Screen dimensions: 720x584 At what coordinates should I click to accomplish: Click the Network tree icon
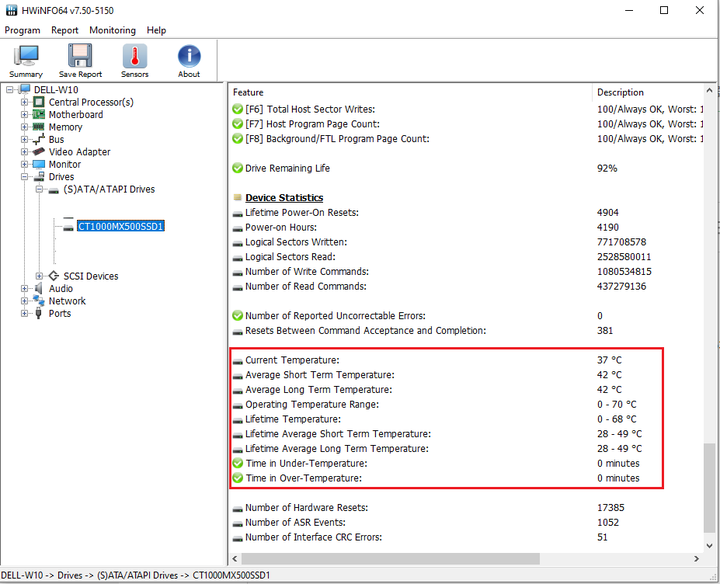tap(39, 301)
